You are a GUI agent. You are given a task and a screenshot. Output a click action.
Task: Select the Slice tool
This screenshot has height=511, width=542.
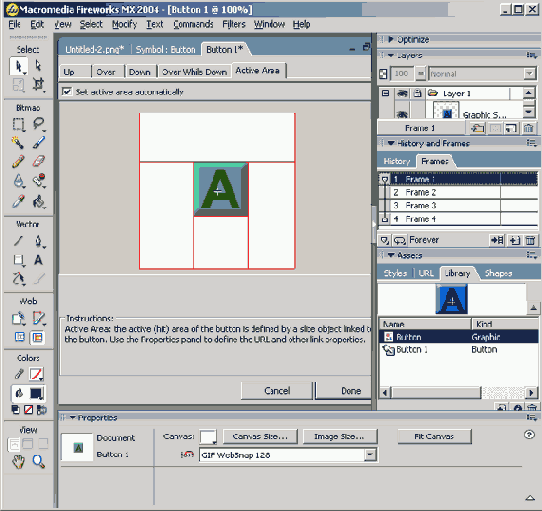pyautogui.click(x=39, y=318)
